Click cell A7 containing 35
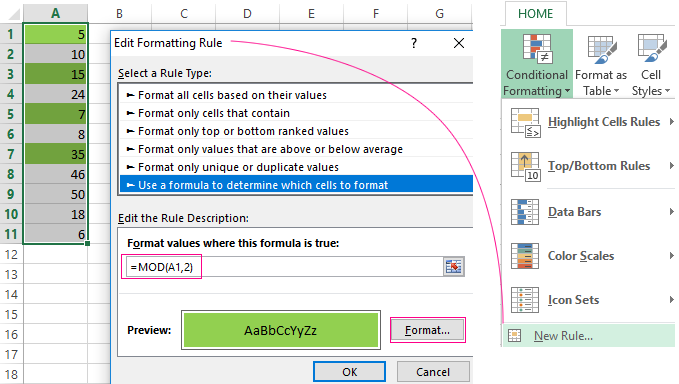The width and height of the screenshot is (679, 384). pyautogui.click(x=55, y=155)
